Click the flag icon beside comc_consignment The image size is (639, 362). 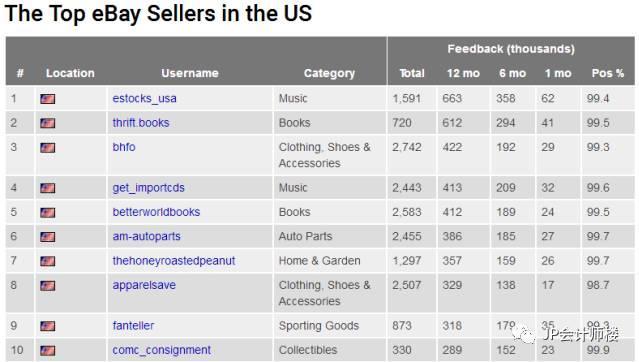(x=48, y=350)
